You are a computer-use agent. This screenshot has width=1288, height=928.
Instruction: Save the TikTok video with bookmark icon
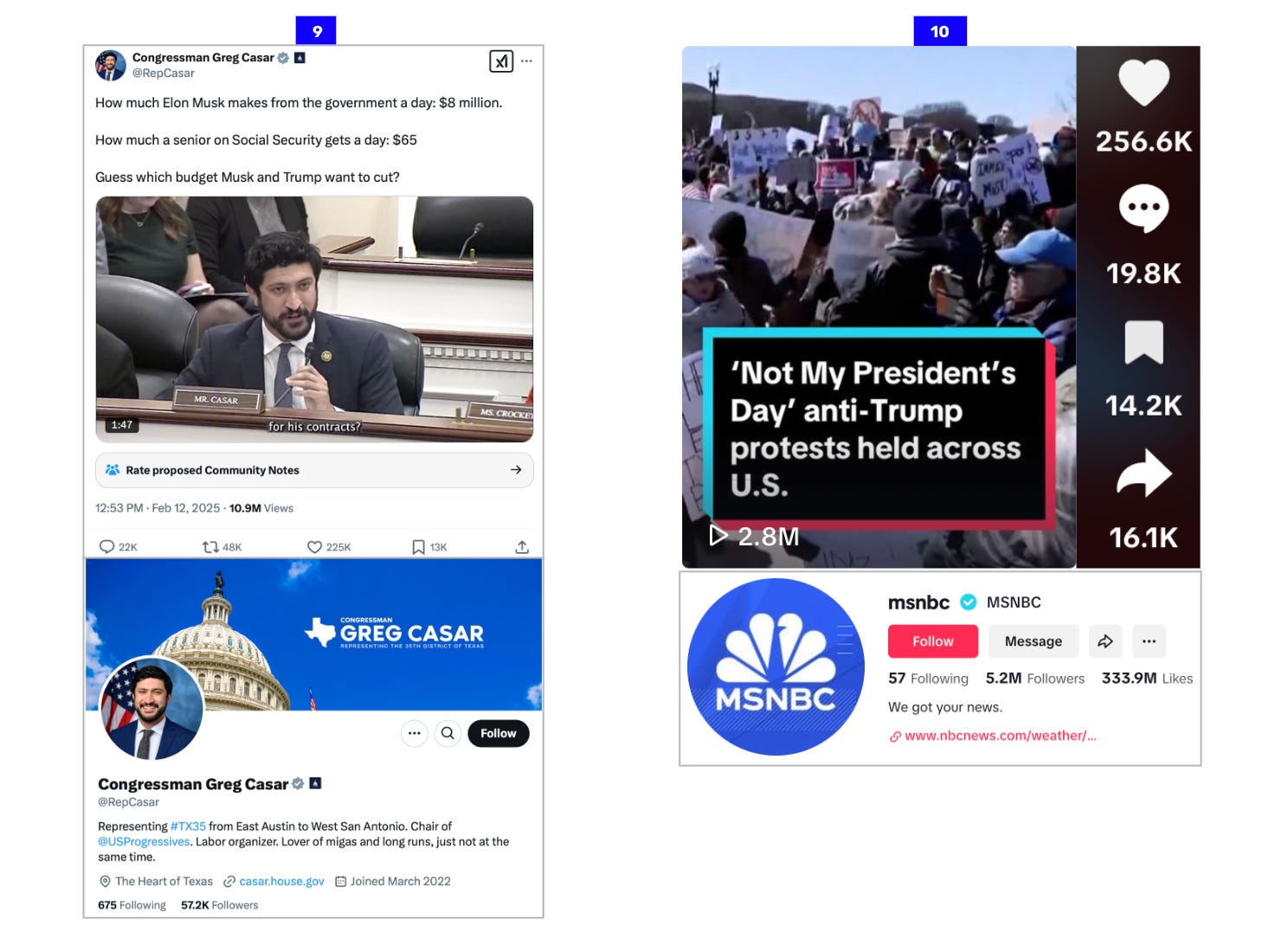point(1143,343)
